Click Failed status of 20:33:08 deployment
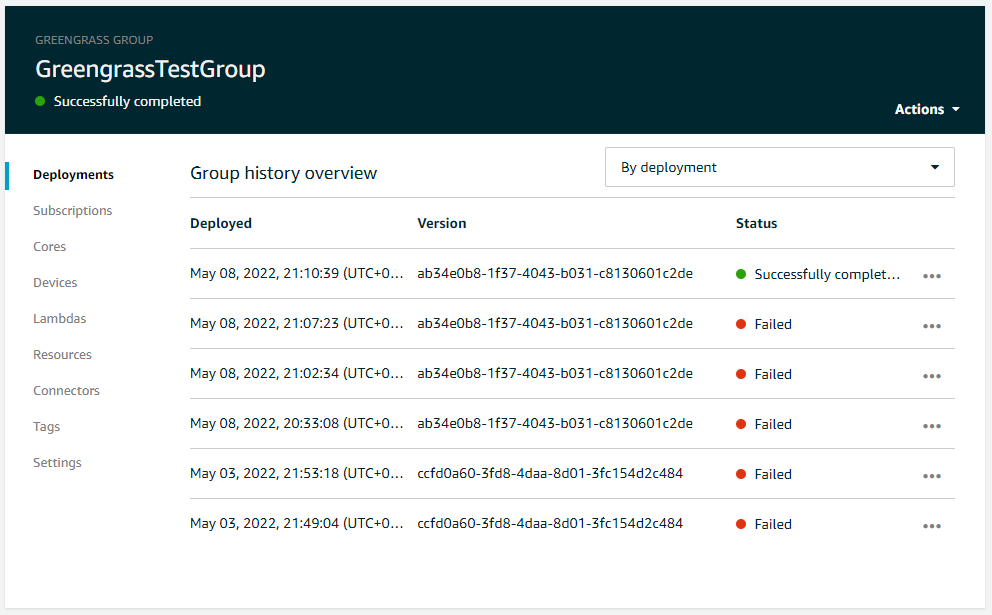992x615 pixels. pyautogui.click(x=764, y=424)
